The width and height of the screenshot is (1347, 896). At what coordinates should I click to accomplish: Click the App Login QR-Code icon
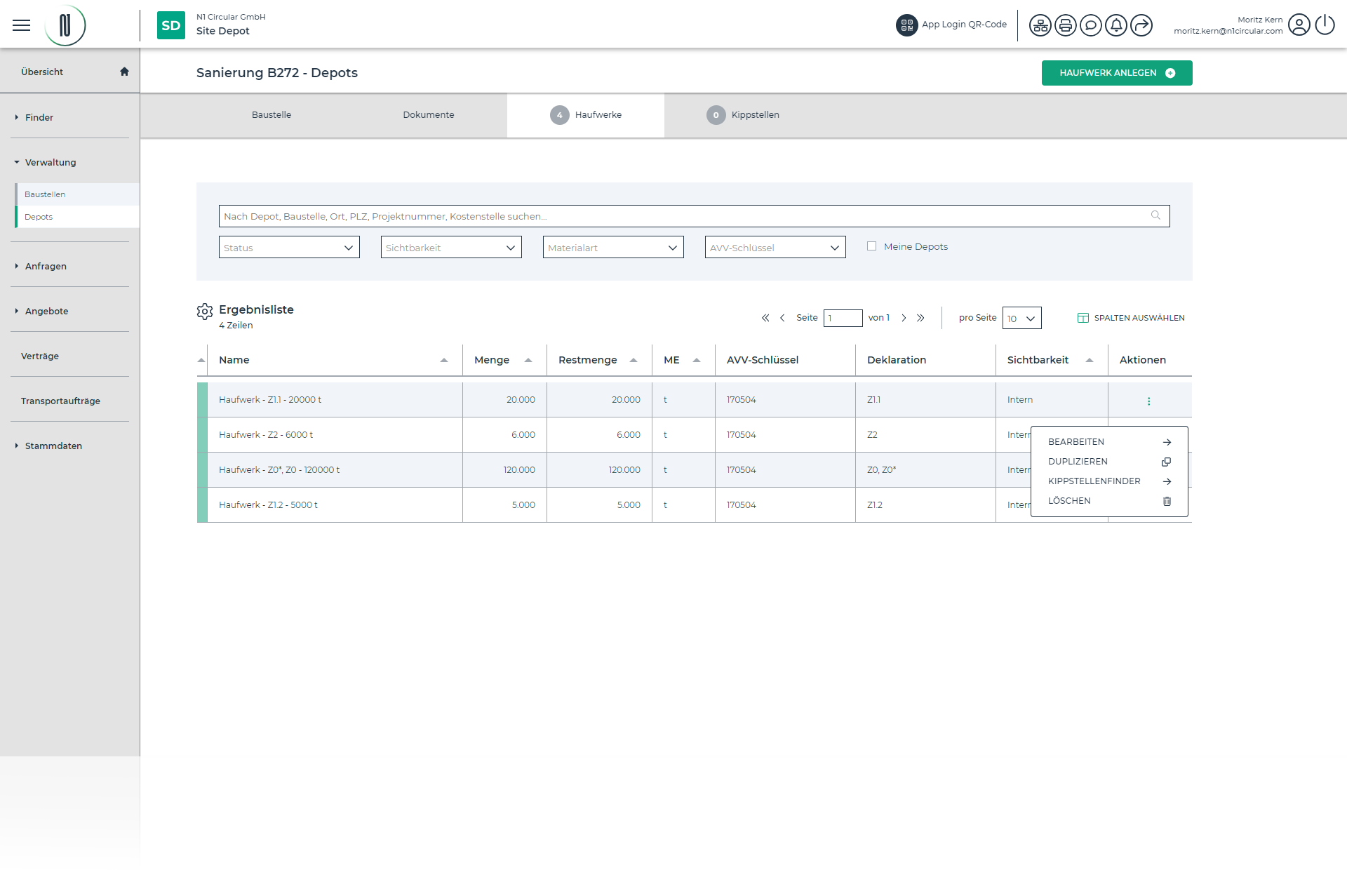point(906,25)
